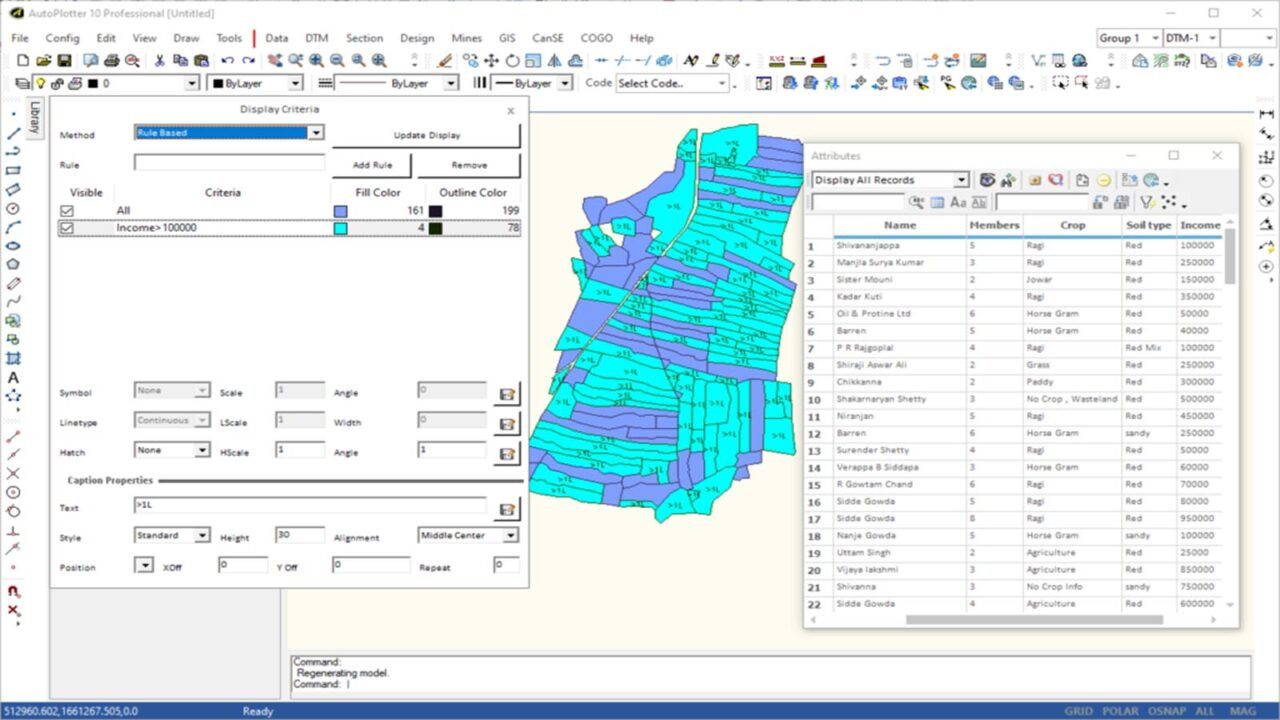The width and height of the screenshot is (1280, 720).
Task: Select the Line tool in left toolbar
Action: pyautogui.click(x=14, y=133)
